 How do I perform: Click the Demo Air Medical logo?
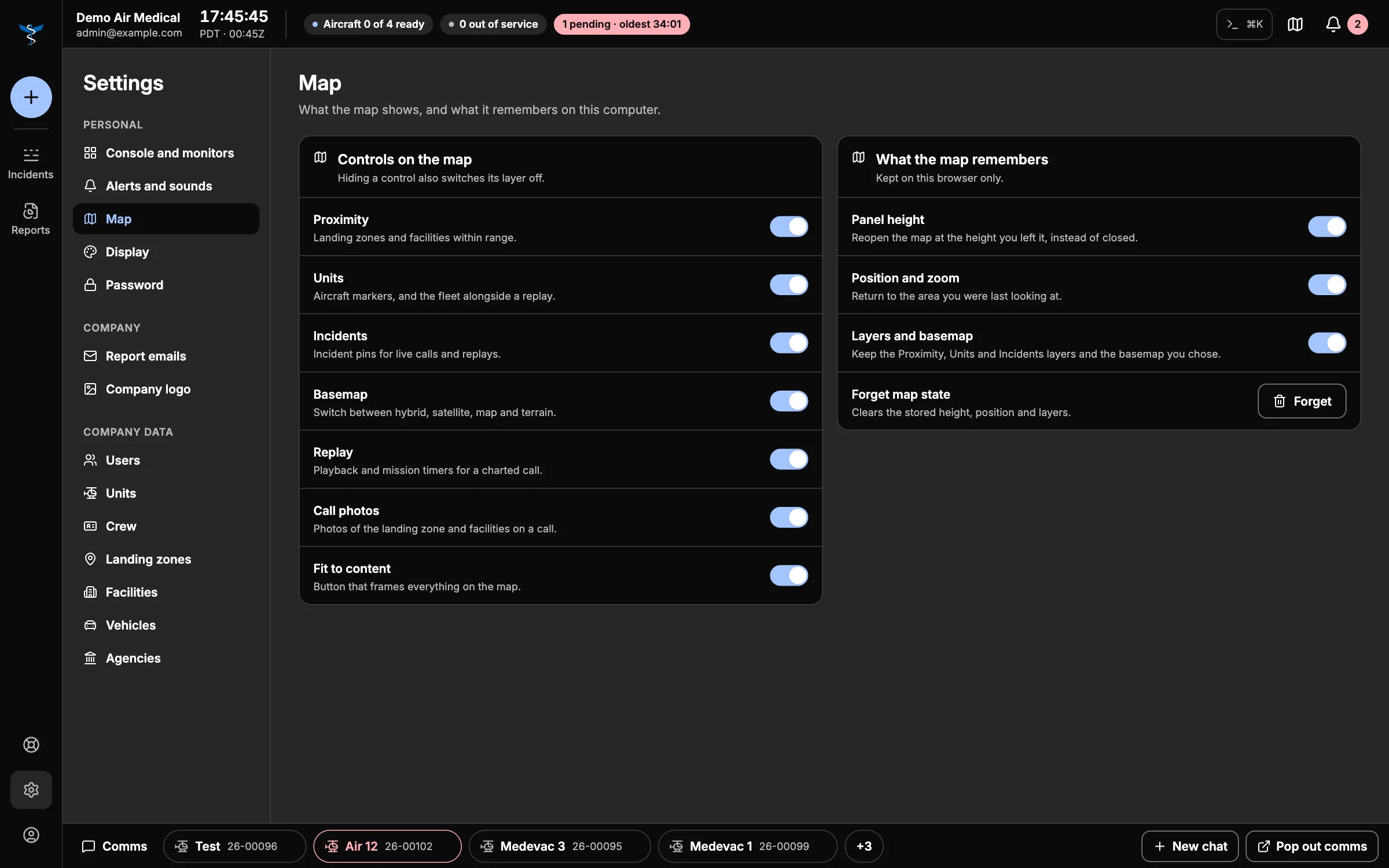click(31, 34)
